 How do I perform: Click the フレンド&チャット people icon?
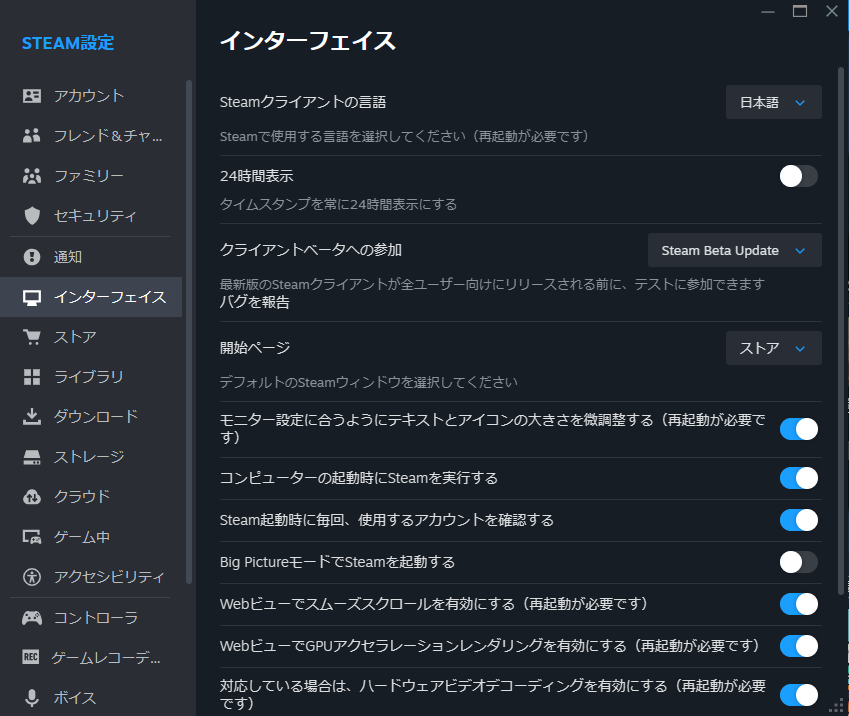click(x=32, y=135)
